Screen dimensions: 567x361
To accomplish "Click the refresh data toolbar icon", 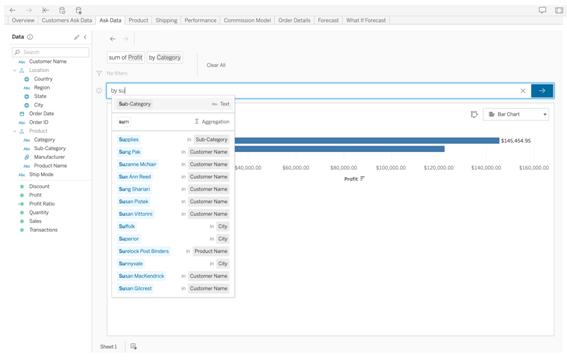I will tap(62, 10).
